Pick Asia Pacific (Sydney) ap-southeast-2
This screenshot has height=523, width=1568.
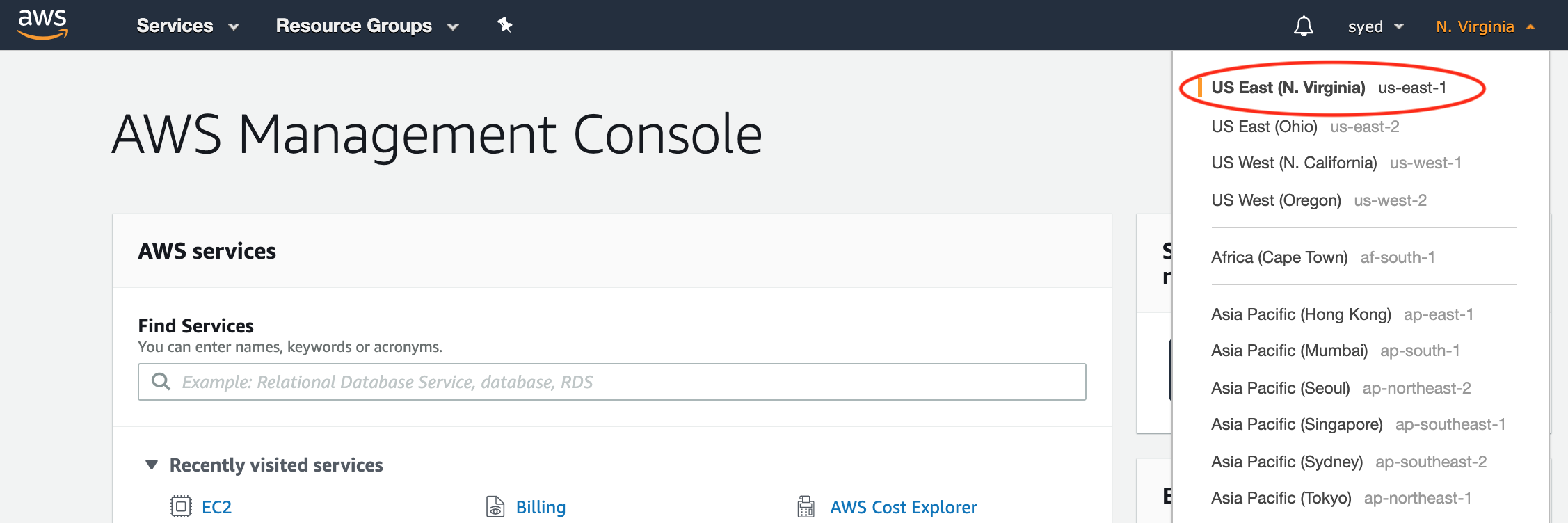[x=1349, y=462]
